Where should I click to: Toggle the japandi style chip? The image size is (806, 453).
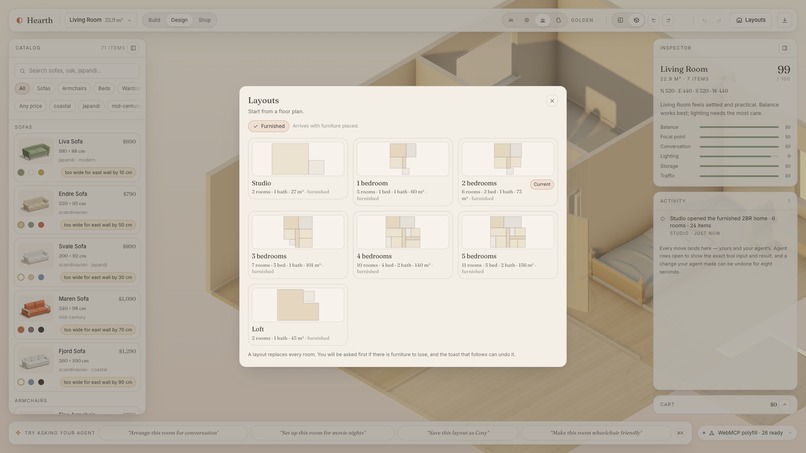coord(91,106)
